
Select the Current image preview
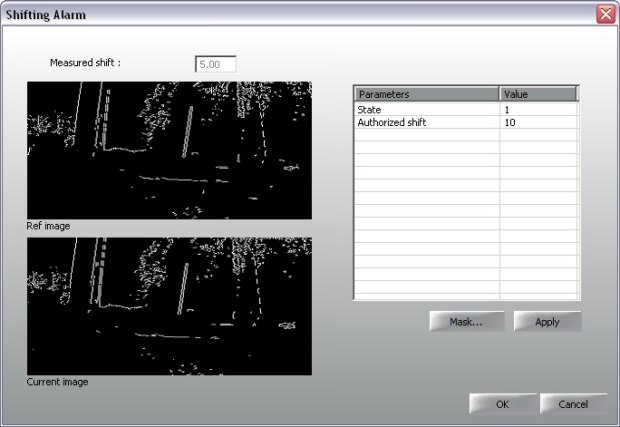point(169,306)
